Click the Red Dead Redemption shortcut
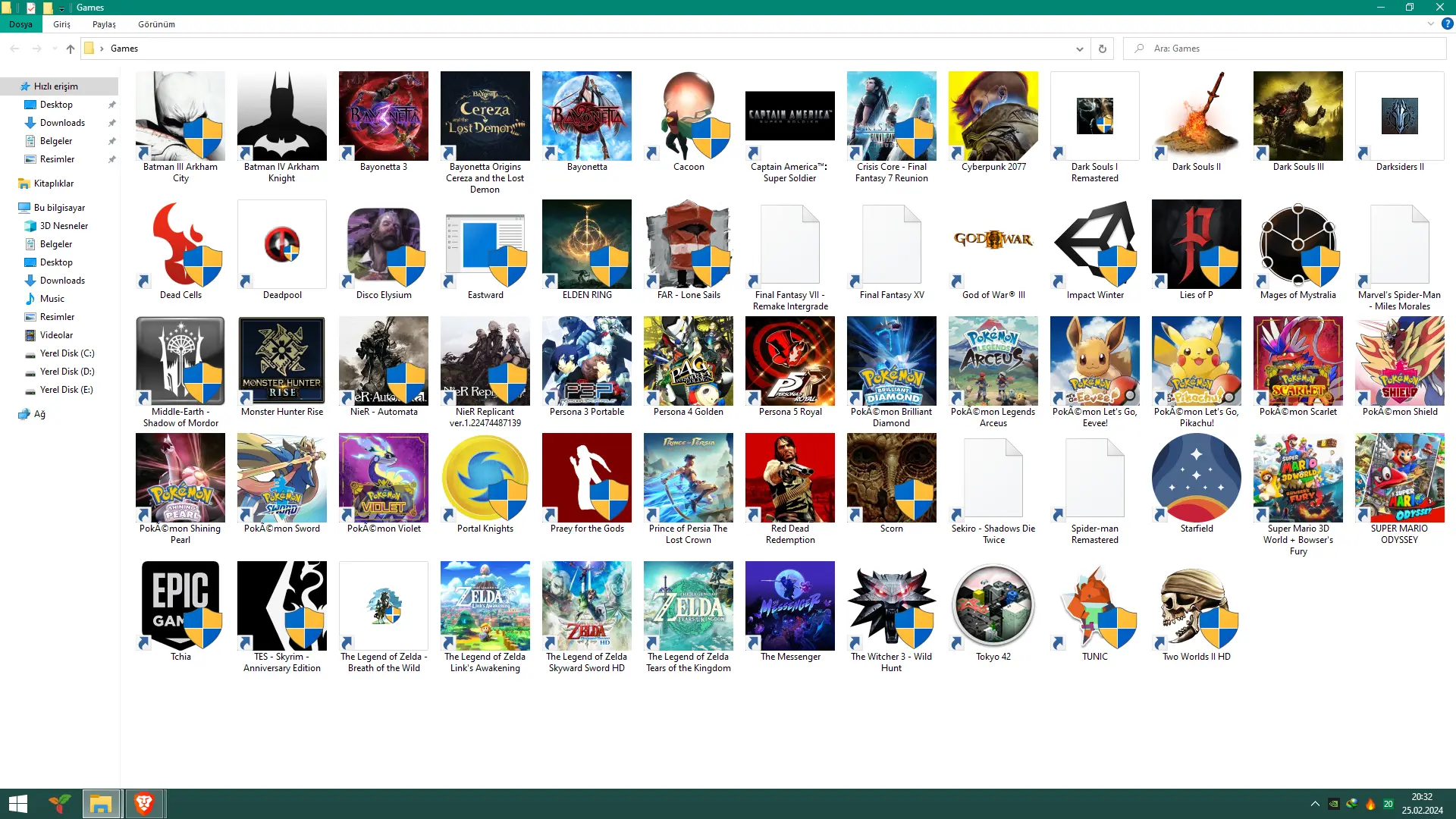 coord(790,478)
